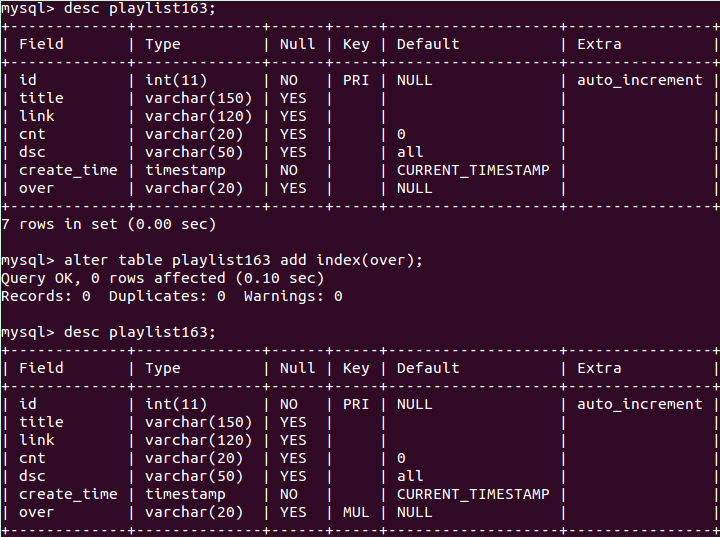Viewport: 720px width, 537px height.
Task: Click the 'Field' header of the first table
Action: coord(41,44)
